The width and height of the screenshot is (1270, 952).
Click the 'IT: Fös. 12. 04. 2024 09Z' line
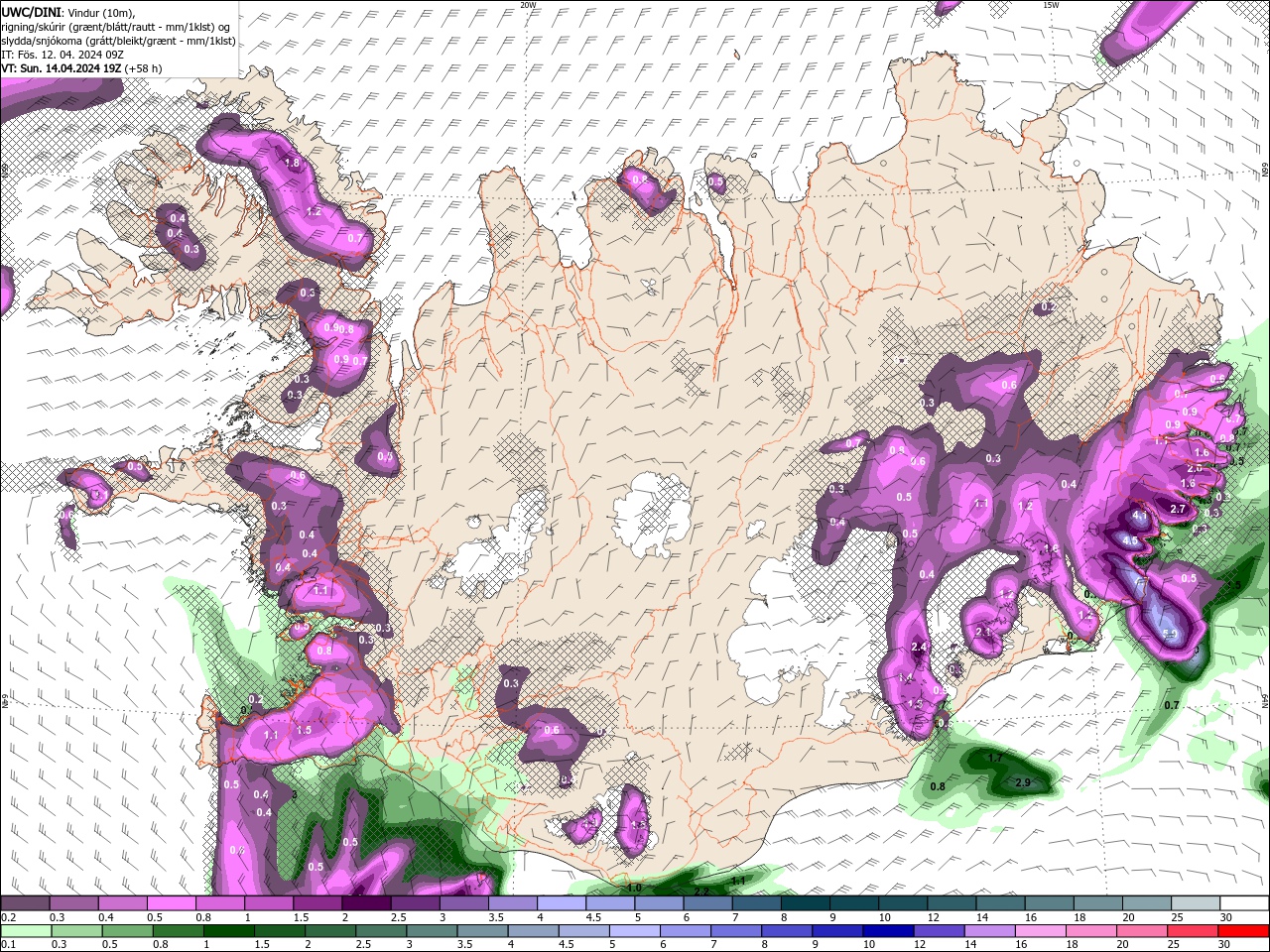pyautogui.click(x=62, y=55)
